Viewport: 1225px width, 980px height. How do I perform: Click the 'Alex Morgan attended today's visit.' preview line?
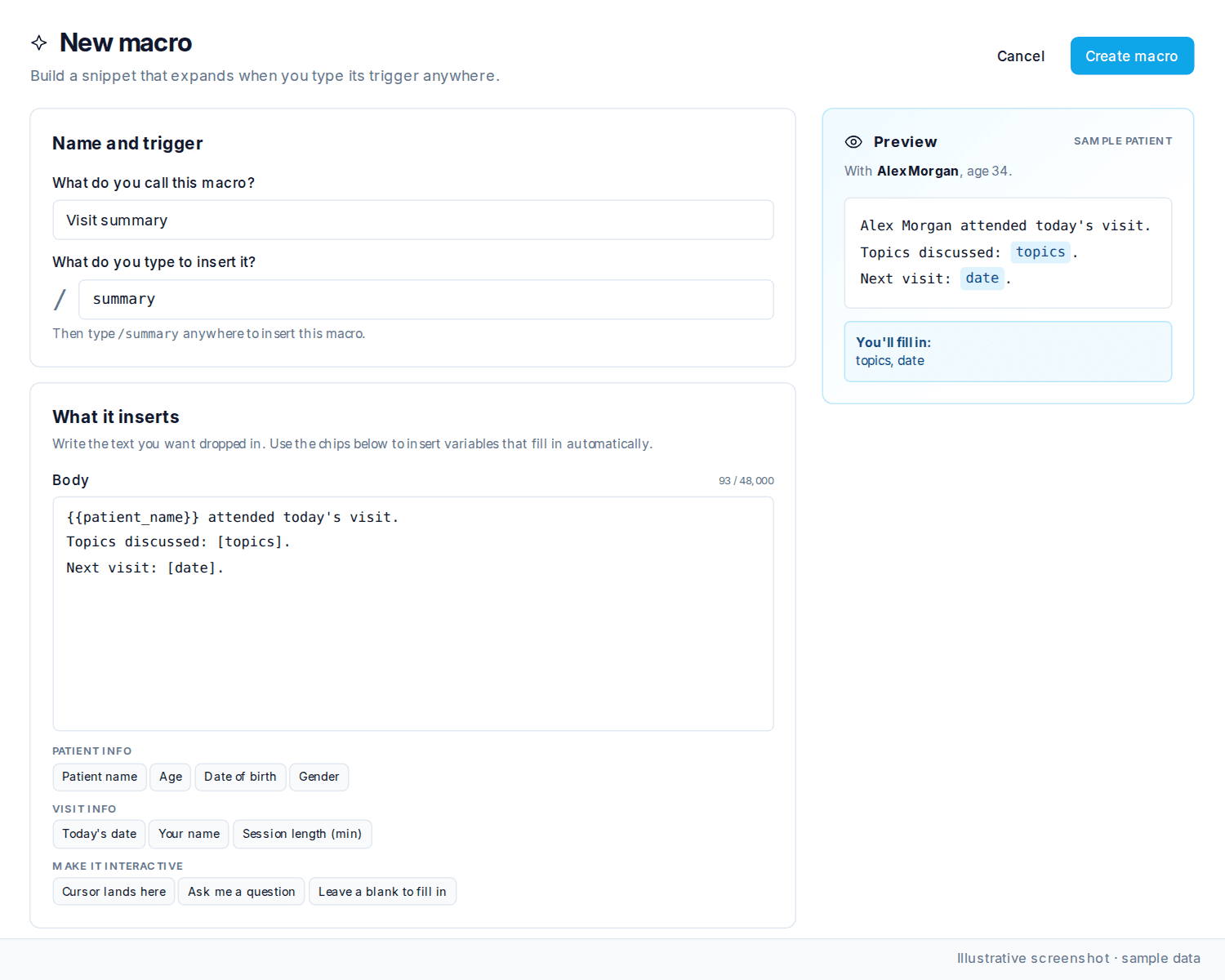point(1005,226)
